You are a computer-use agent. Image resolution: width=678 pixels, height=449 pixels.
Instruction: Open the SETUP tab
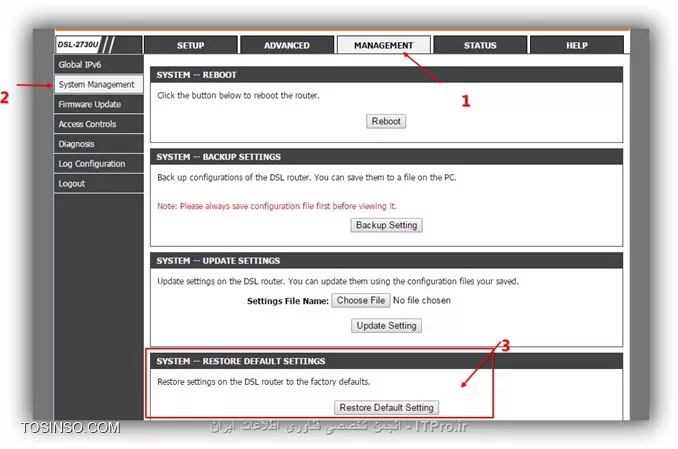(190, 45)
